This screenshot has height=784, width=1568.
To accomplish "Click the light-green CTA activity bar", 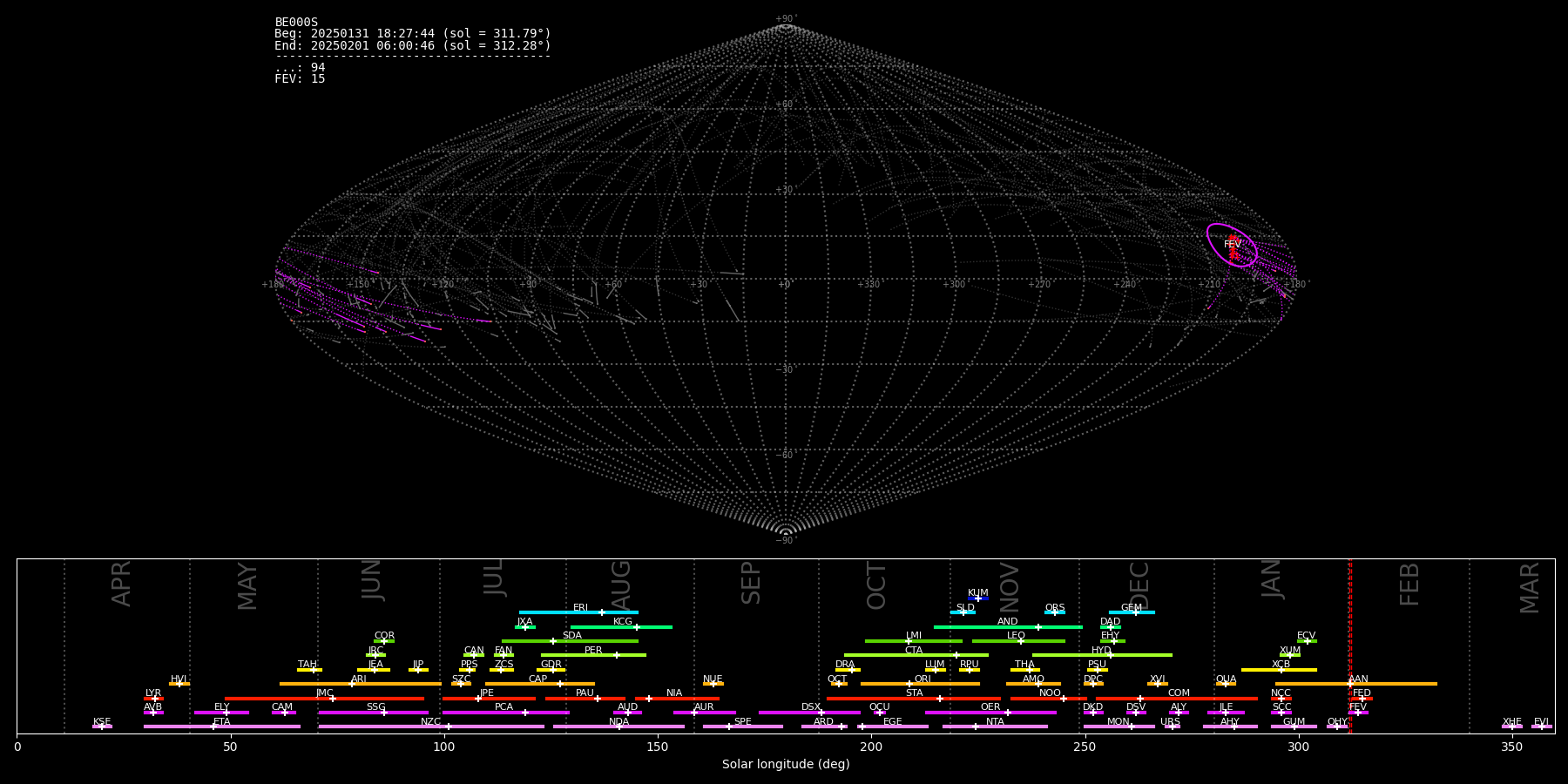I will (x=916, y=655).
